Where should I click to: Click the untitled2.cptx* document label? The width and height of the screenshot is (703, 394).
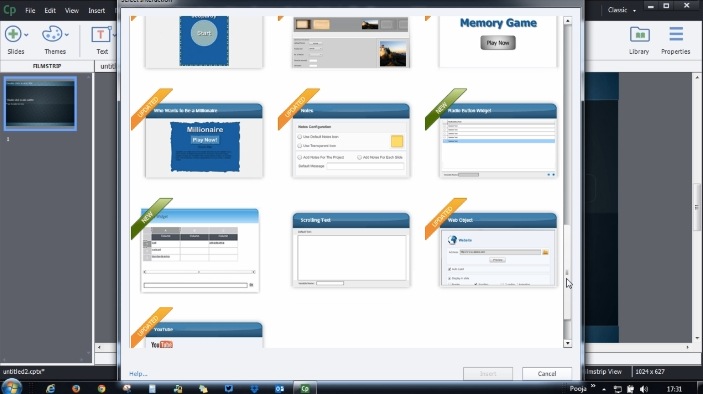click(23, 372)
